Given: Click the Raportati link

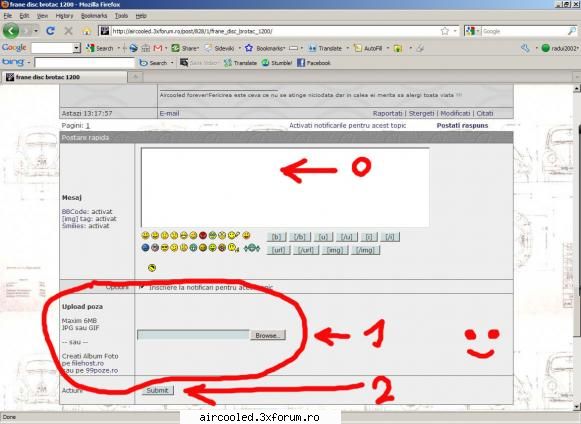Looking at the screenshot, I should coord(388,113).
